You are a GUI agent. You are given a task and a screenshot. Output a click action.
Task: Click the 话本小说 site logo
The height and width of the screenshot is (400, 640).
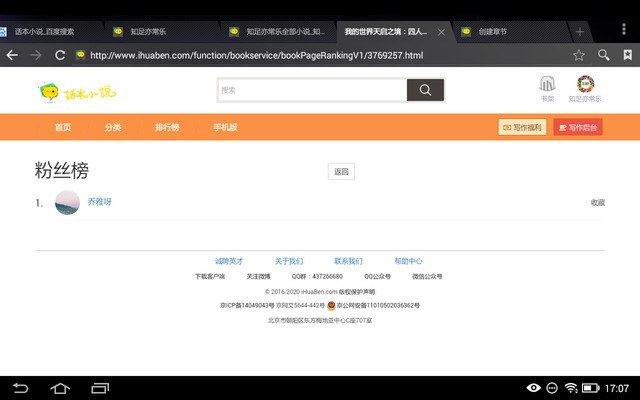(x=77, y=93)
